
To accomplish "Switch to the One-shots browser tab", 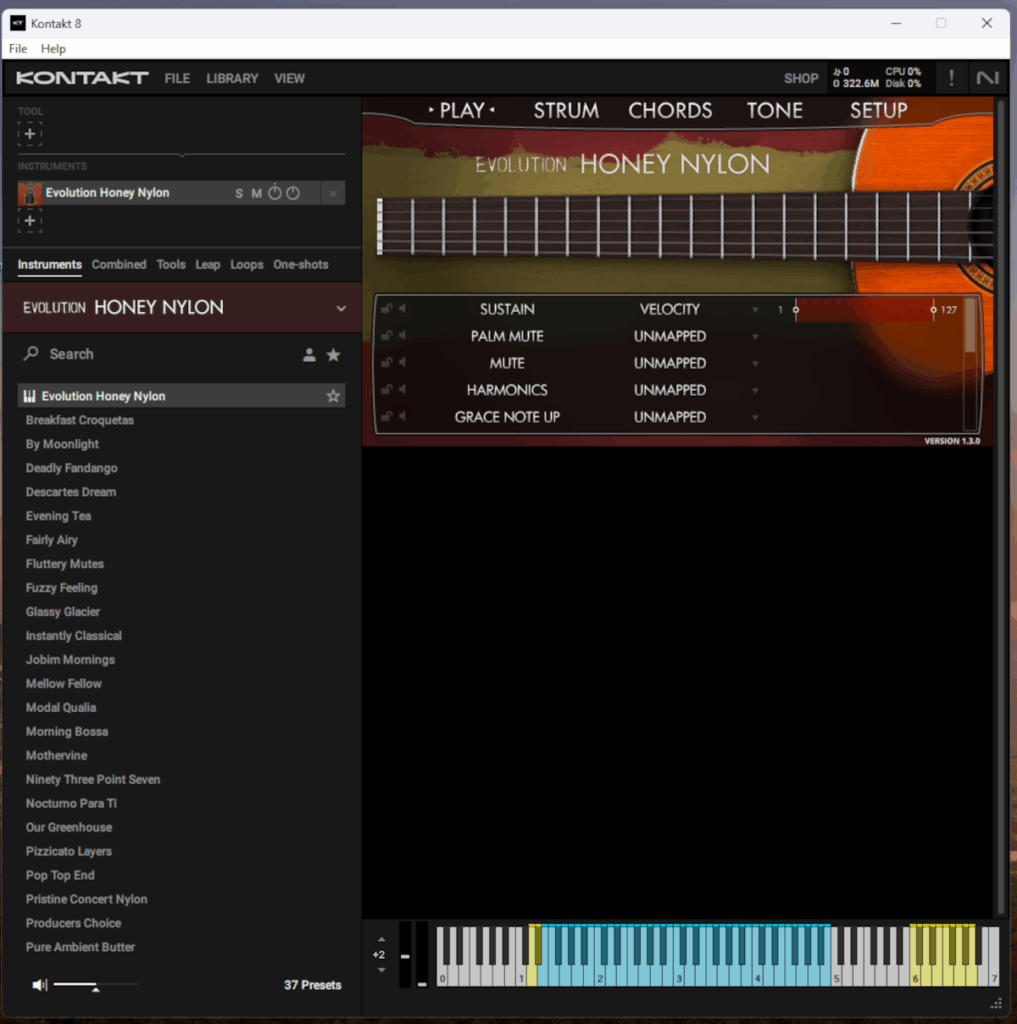I will [300, 264].
